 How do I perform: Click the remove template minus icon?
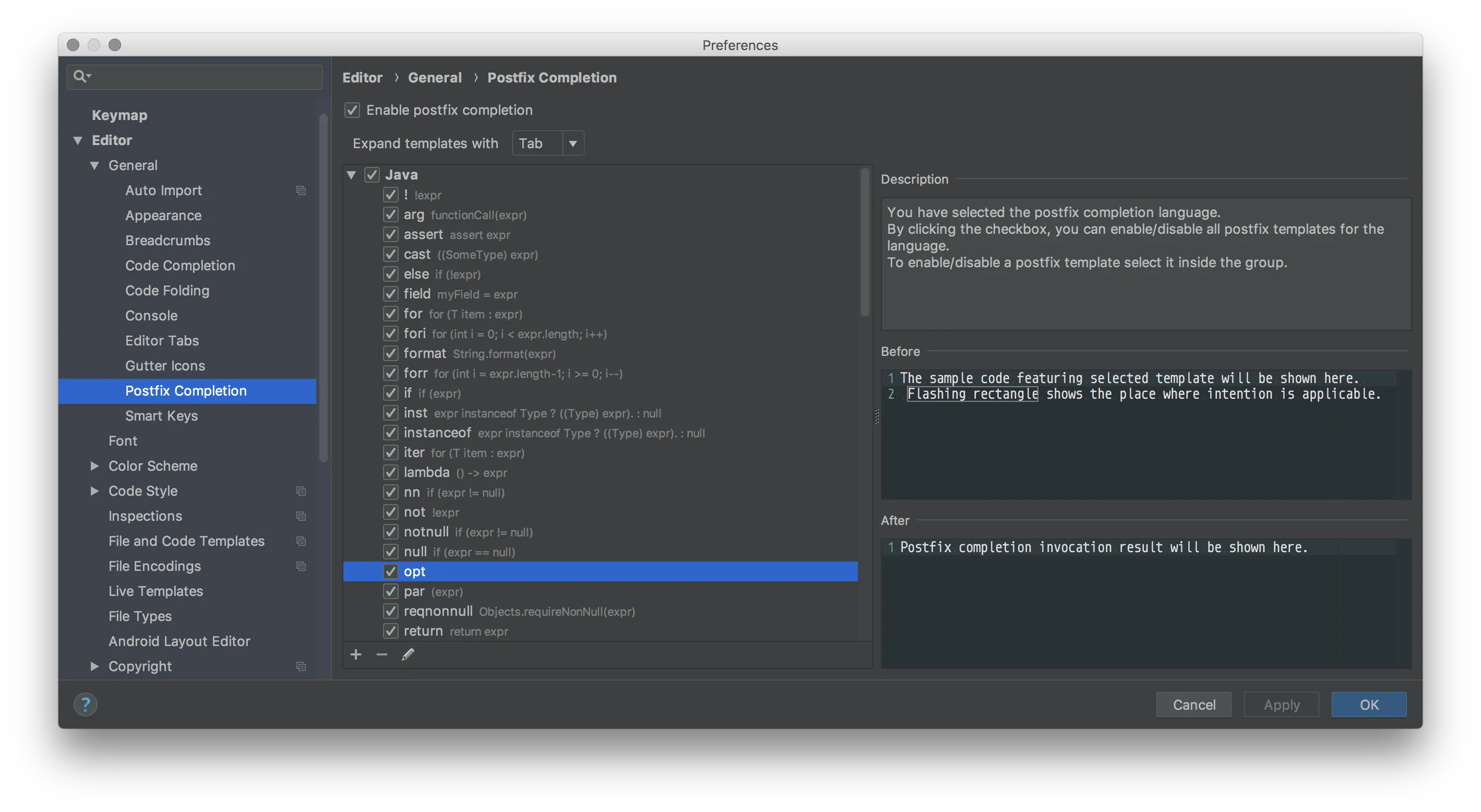click(x=382, y=654)
